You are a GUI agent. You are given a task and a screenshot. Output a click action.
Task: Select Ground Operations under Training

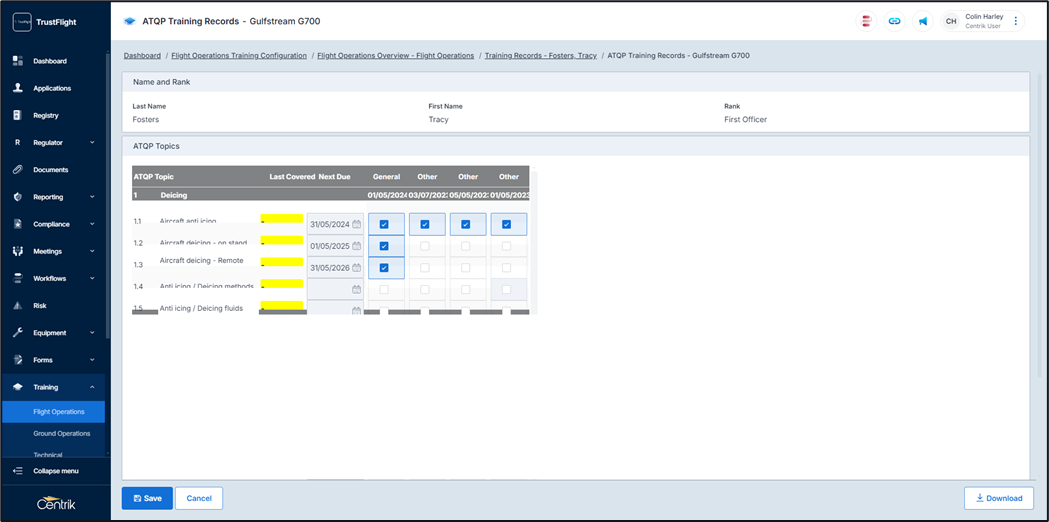pyautogui.click(x=61, y=434)
